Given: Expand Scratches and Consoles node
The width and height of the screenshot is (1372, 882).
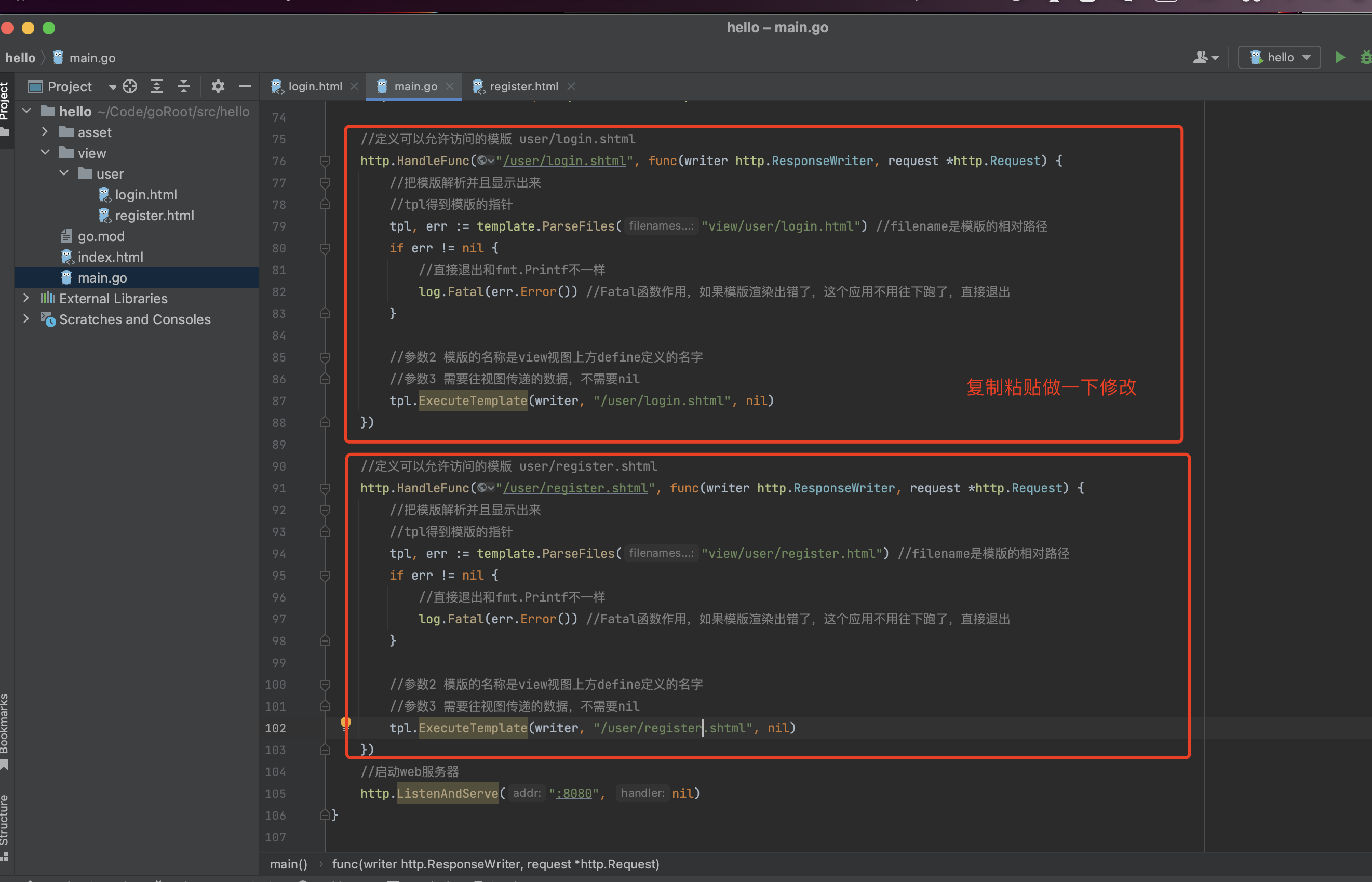Looking at the screenshot, I should click(x=26, y=318).
